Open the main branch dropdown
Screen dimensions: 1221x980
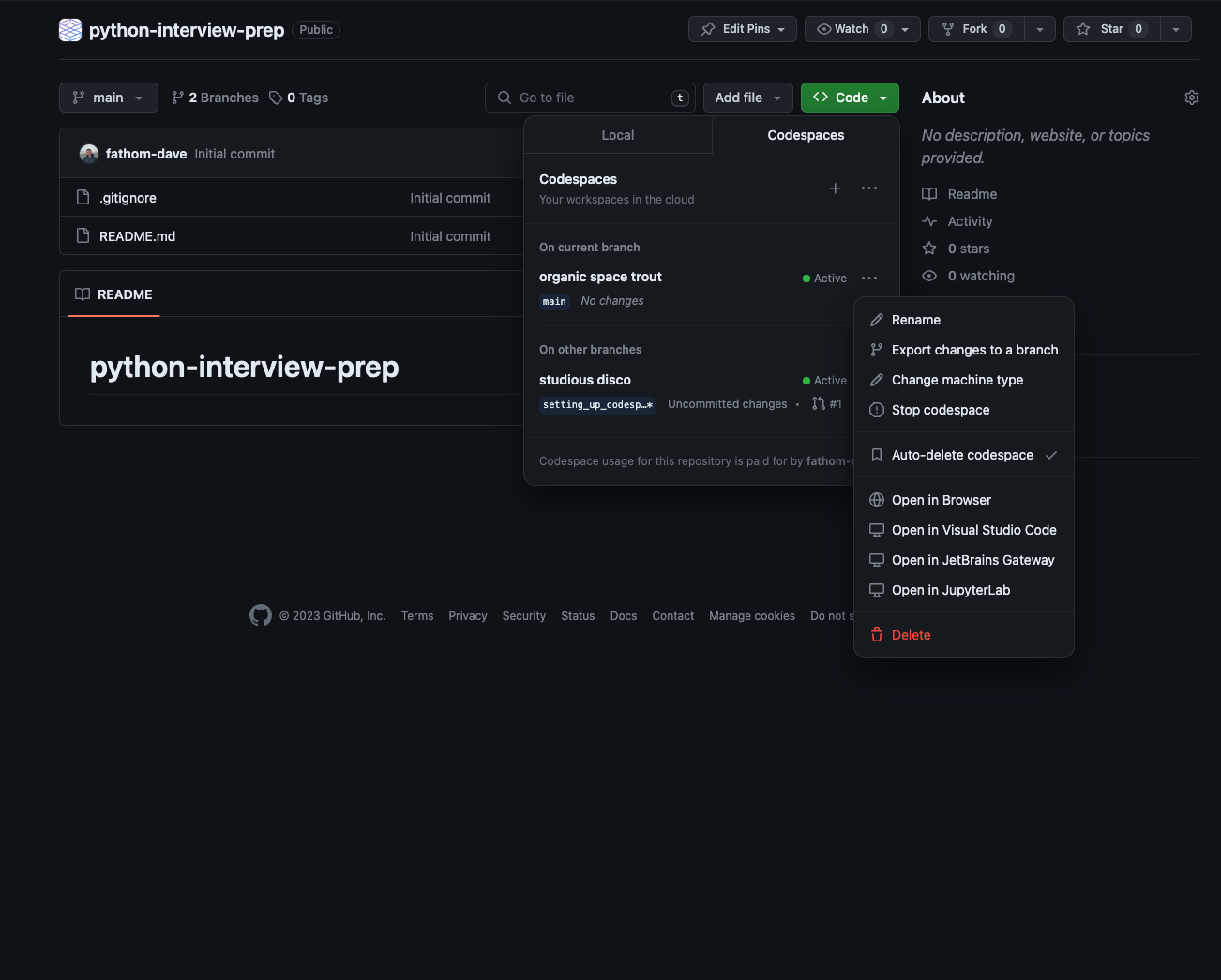tap(108, 98)
